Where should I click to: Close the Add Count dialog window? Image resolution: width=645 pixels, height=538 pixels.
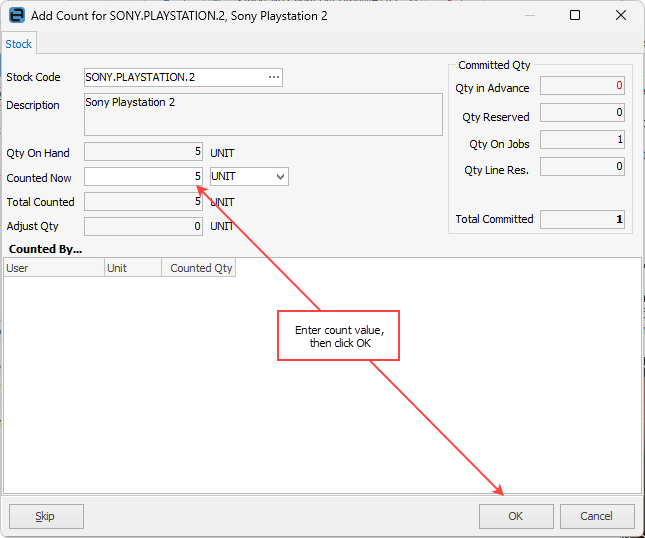pyautogui.click(x=621, y=15)
